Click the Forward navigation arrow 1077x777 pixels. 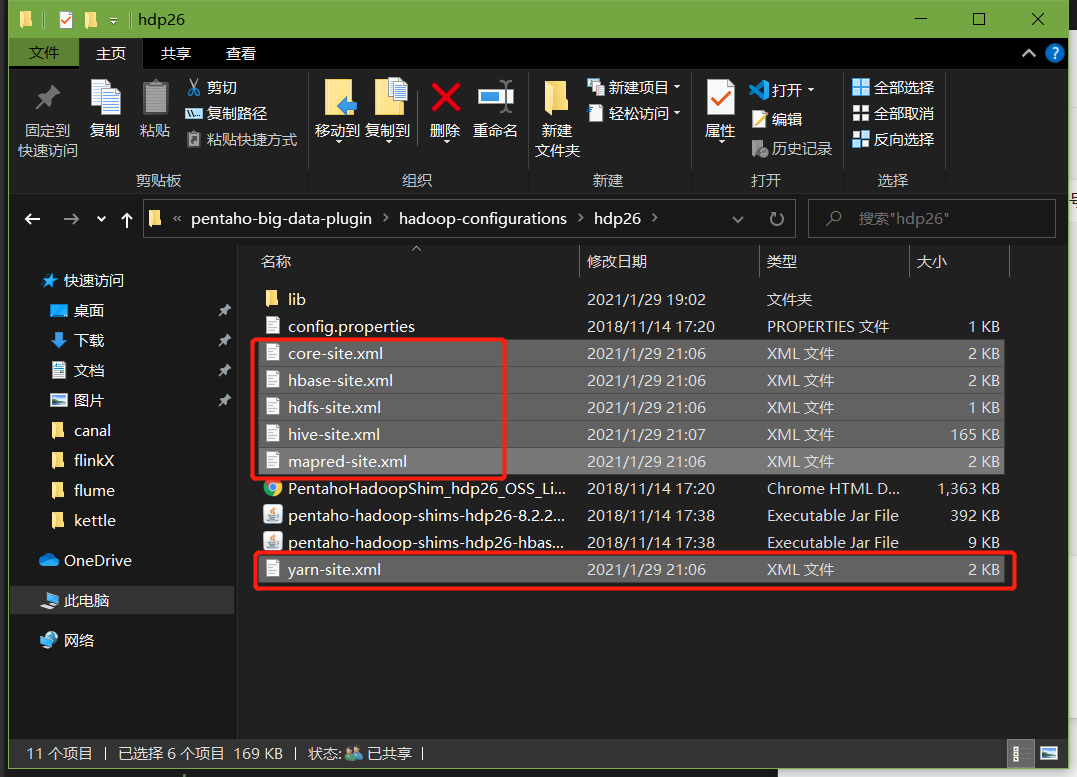click(71, 219)
